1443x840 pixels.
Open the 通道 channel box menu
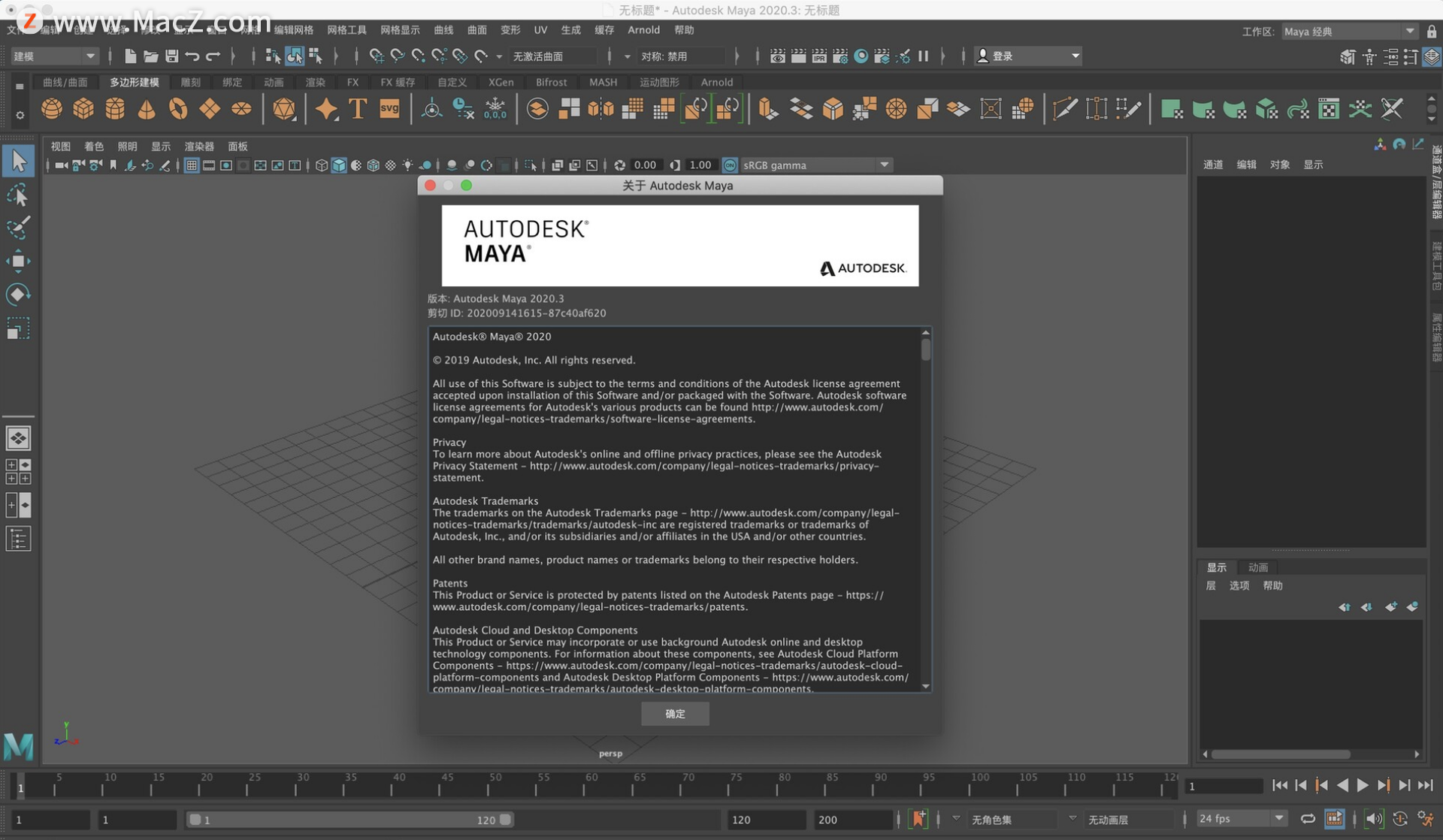click(x=1213, y=165)
